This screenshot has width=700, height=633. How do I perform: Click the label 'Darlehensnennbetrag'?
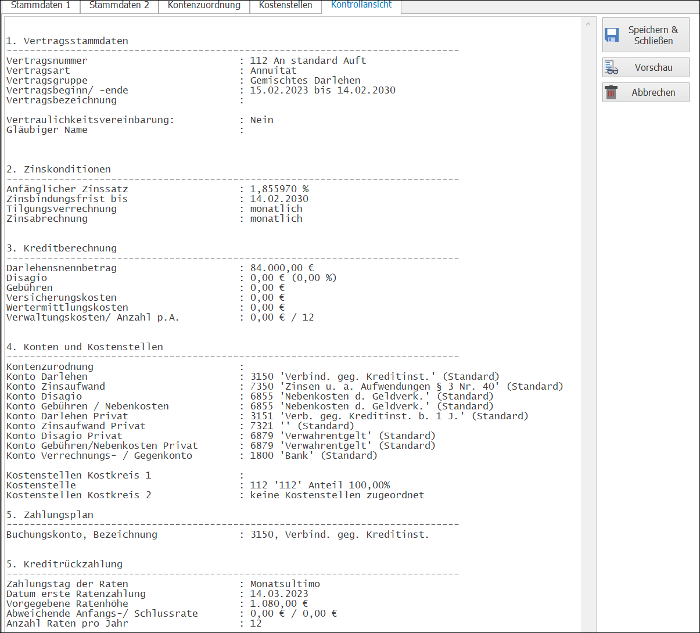click(61, 268)
